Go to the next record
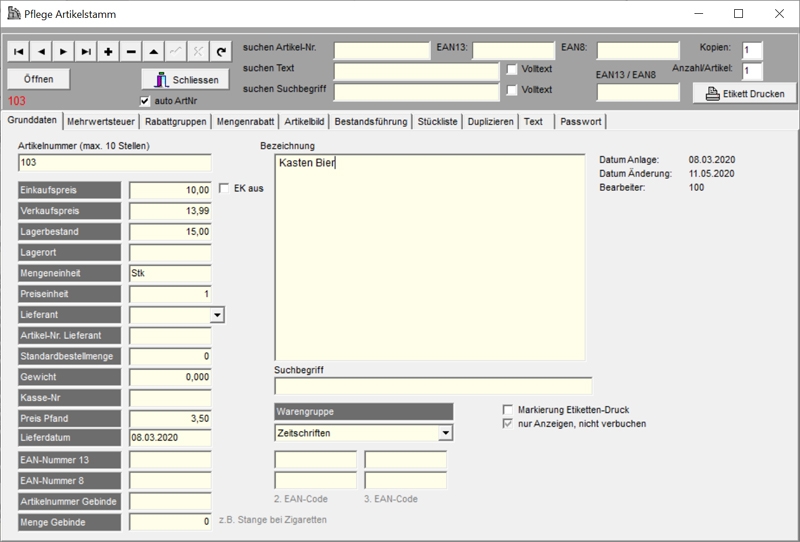 tap(63, 51)
